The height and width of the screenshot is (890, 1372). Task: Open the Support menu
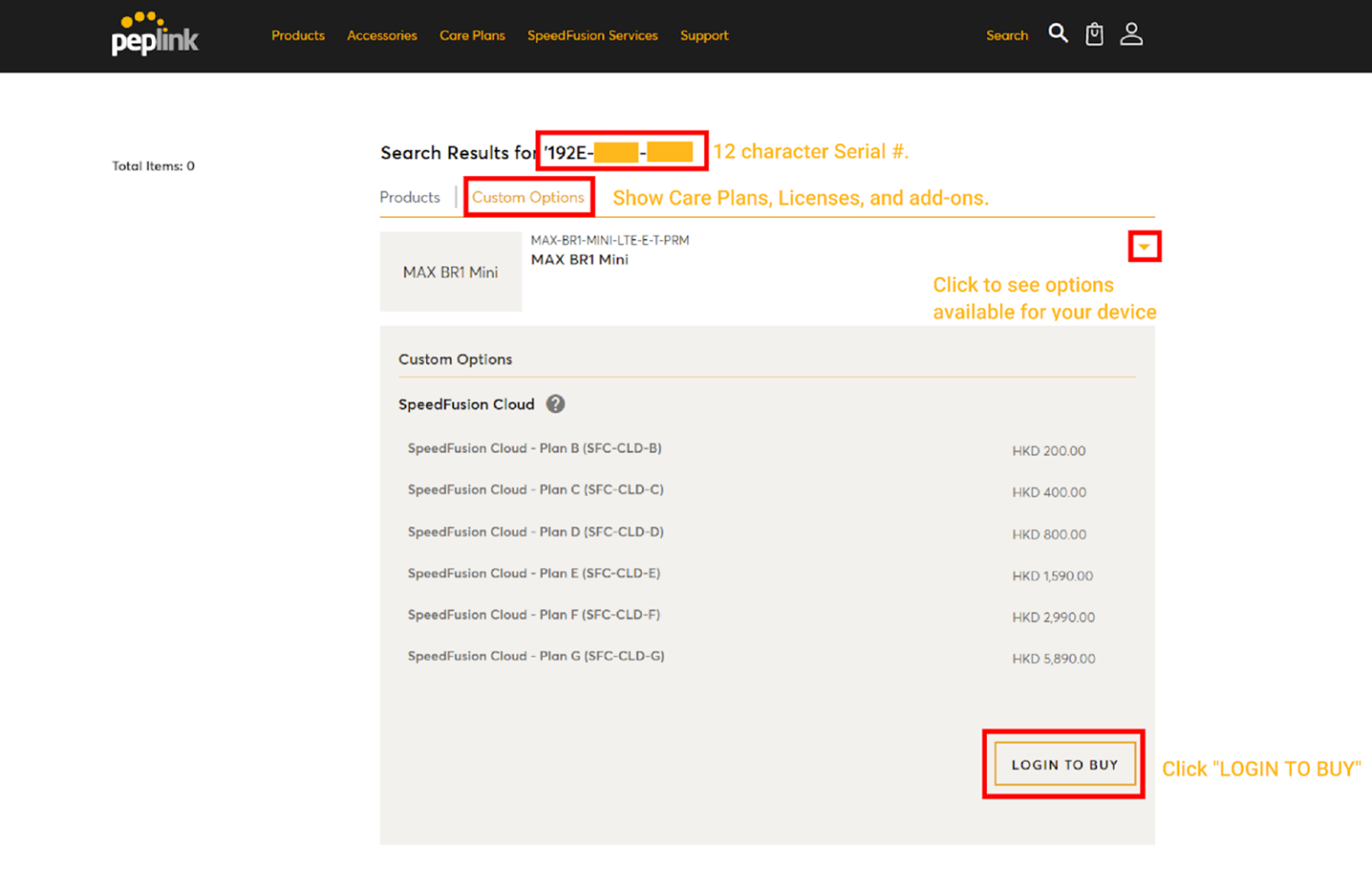pos(704,36)
